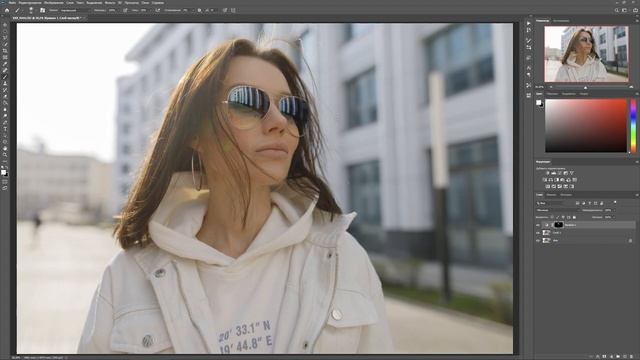Click the Home icon in options bar
Viewport: 640px width, 360px height.
pyautogui.click(x=7, y=10)
